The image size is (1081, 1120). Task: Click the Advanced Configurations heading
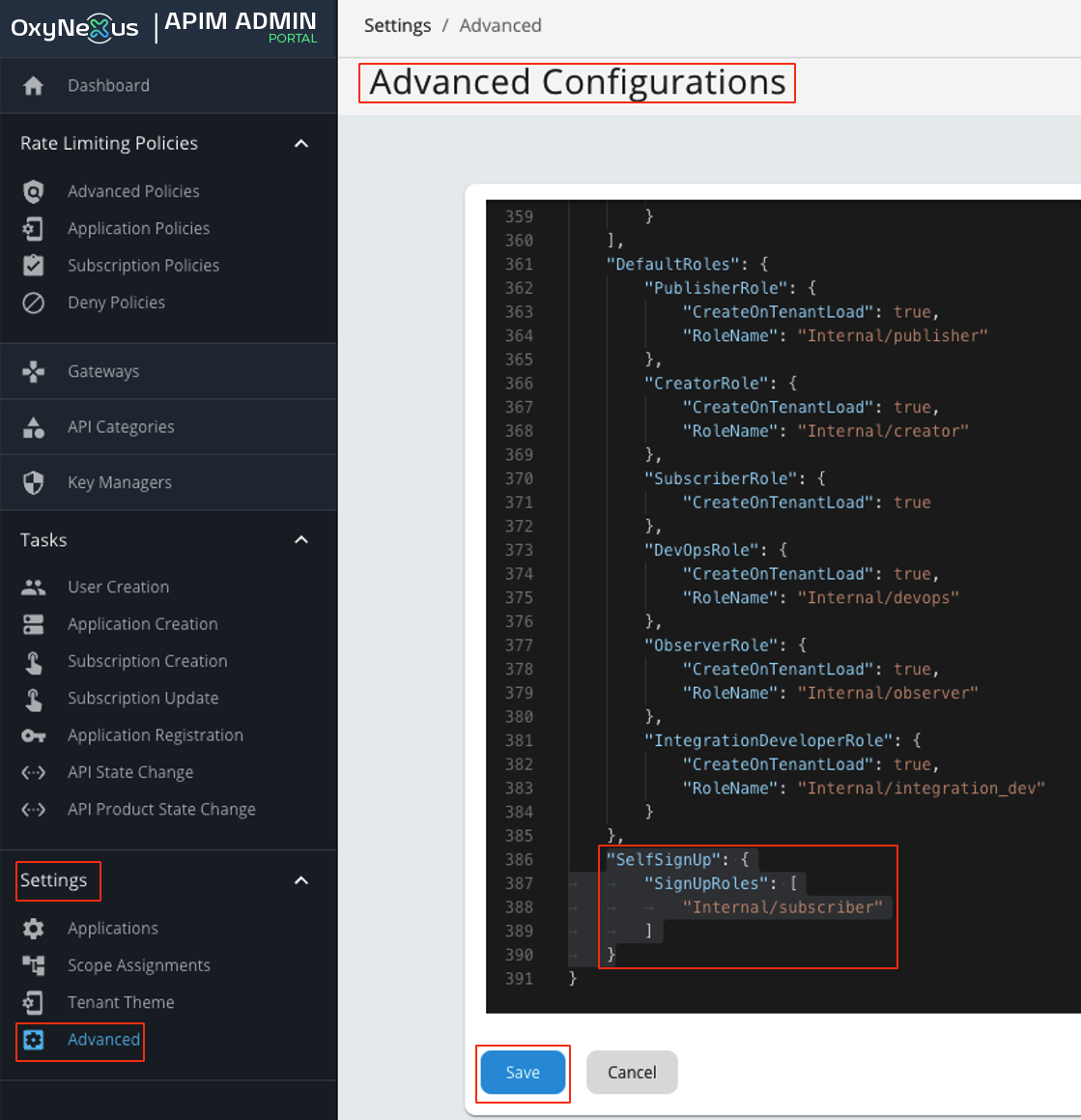click(x=577, y=82)
